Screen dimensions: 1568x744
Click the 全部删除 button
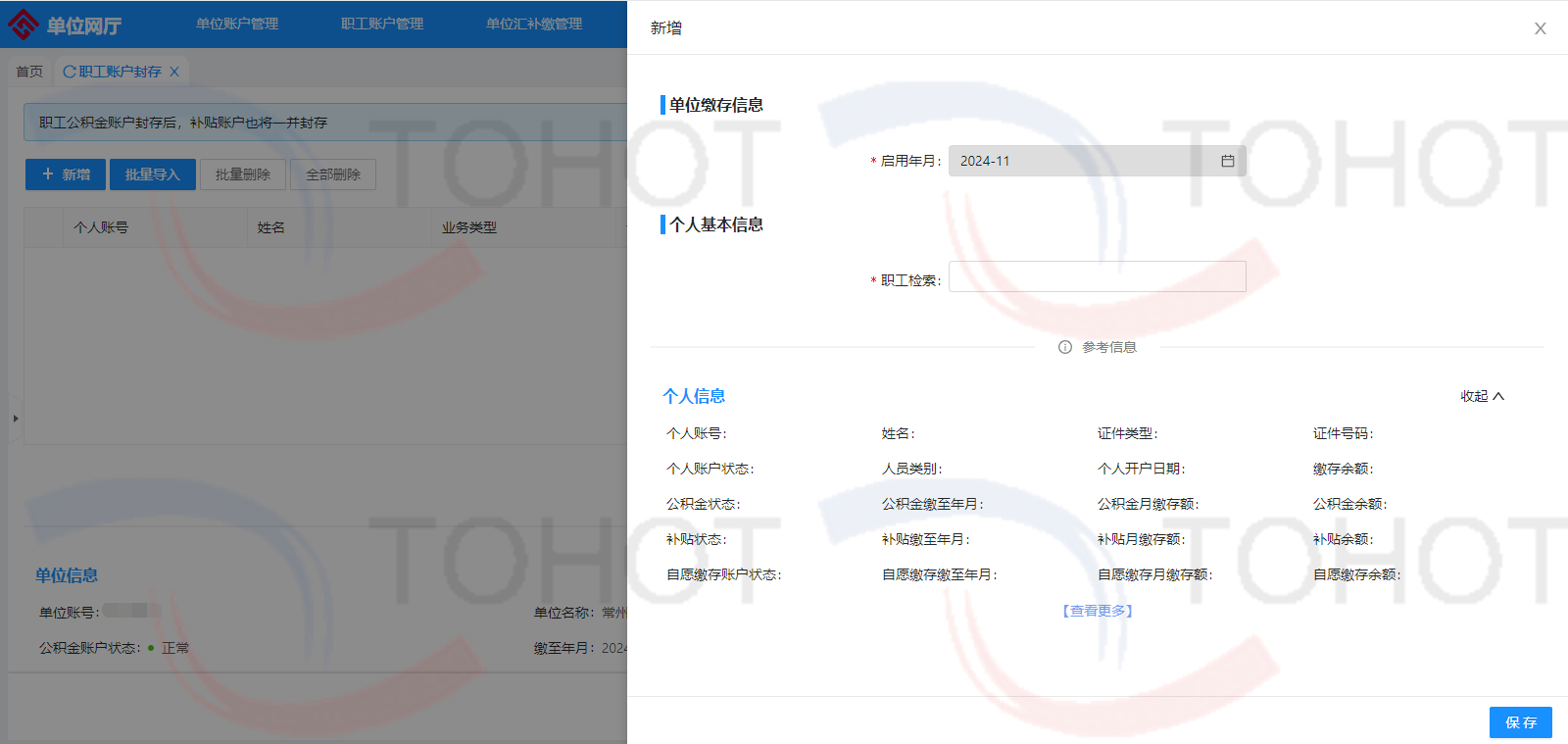[x=333, y=174]
